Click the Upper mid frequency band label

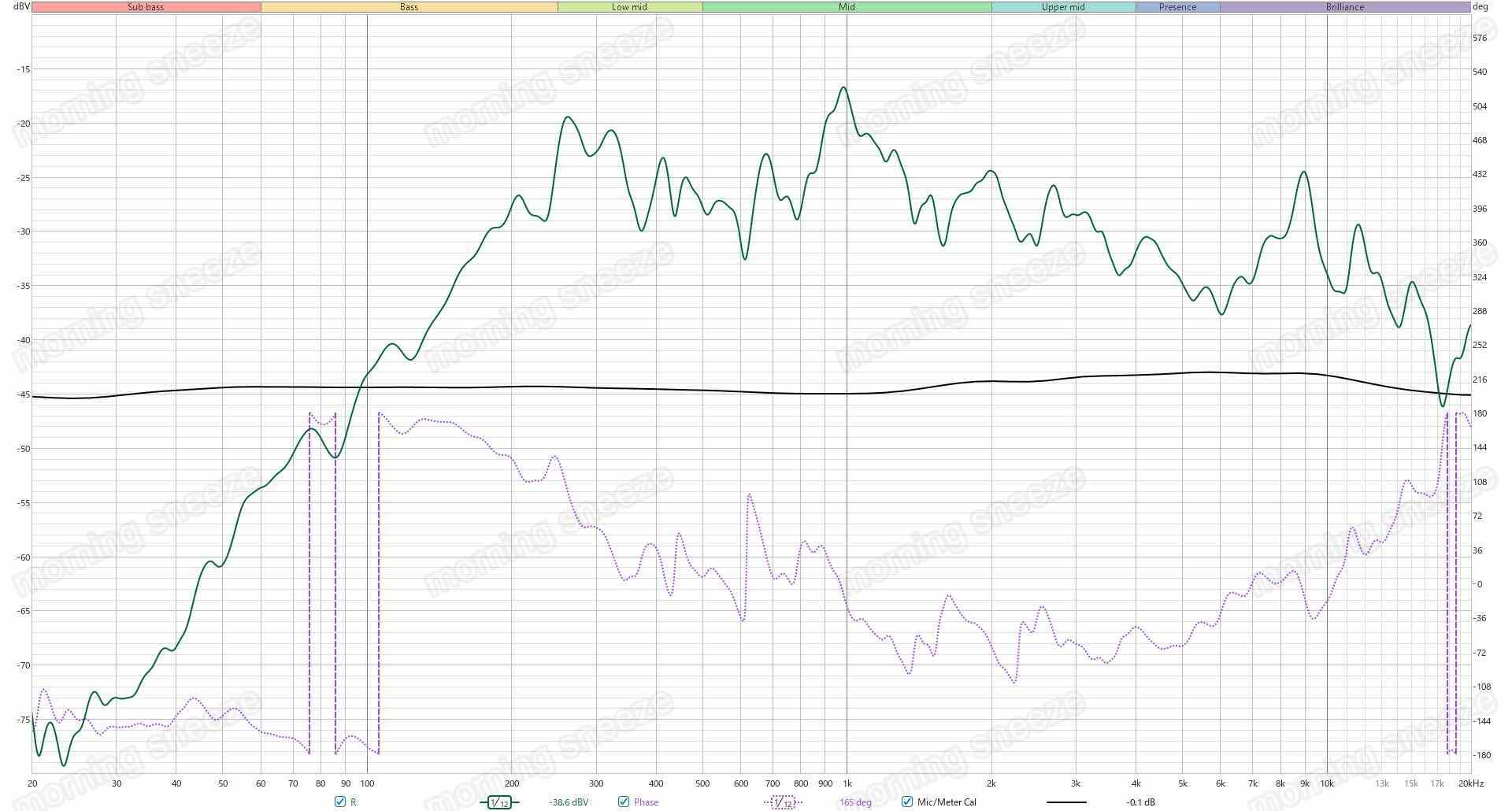1063,7
